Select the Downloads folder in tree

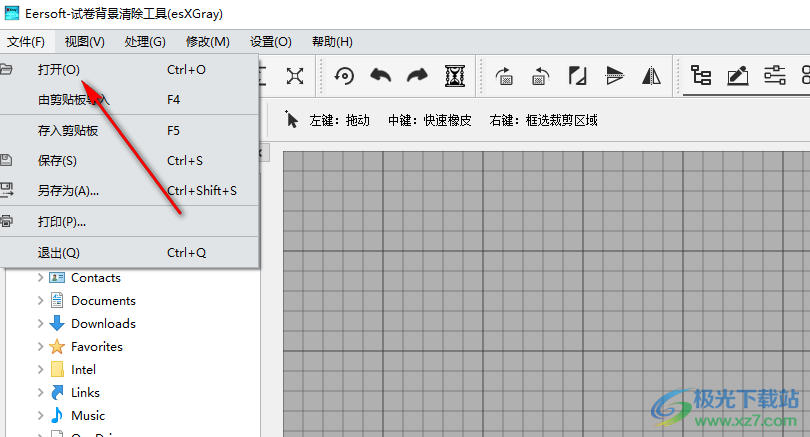tap(103, 324)
